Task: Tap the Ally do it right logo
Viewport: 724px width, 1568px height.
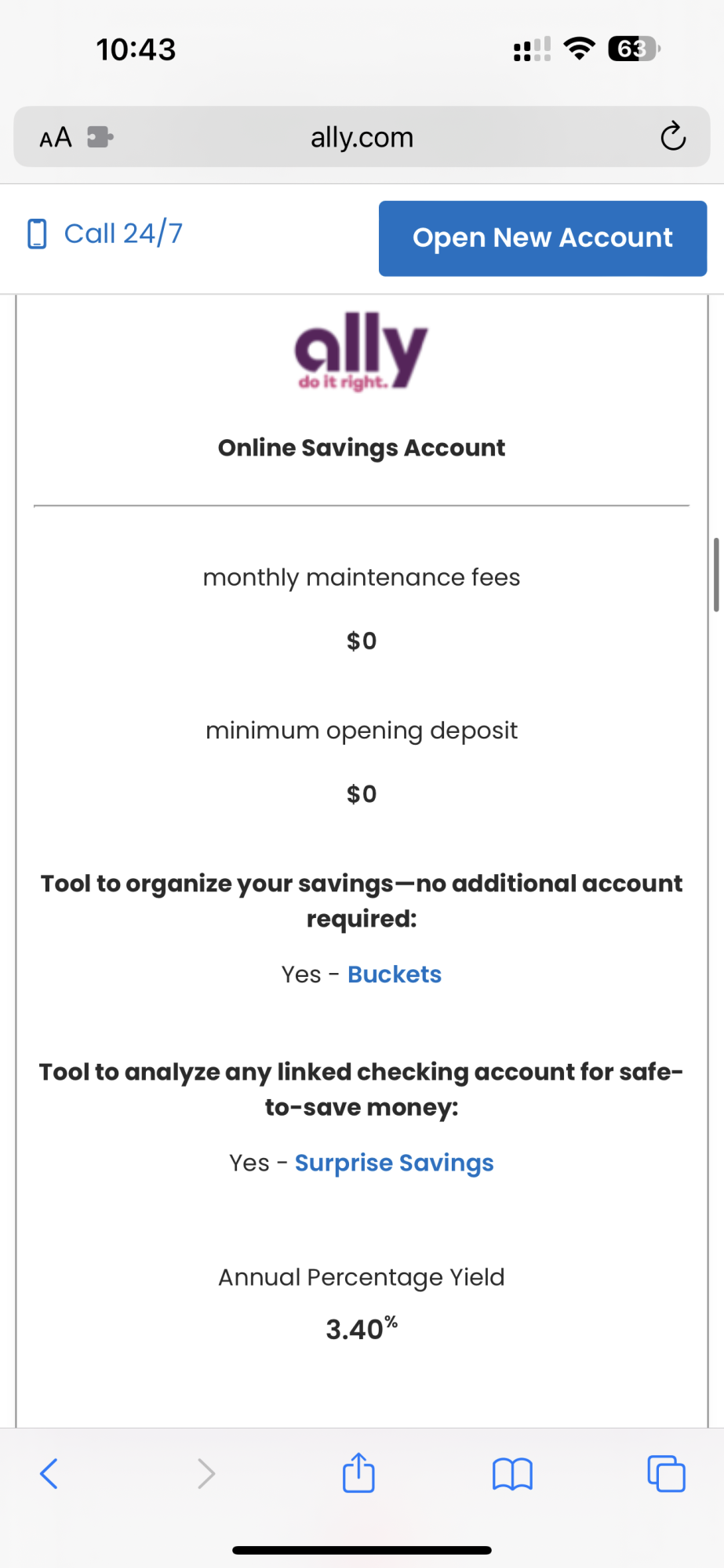Action: tap(361, 351)
